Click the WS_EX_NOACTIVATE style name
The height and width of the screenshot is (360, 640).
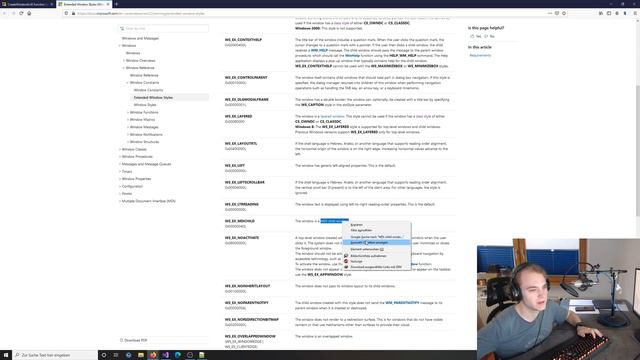tap(242, 238)
